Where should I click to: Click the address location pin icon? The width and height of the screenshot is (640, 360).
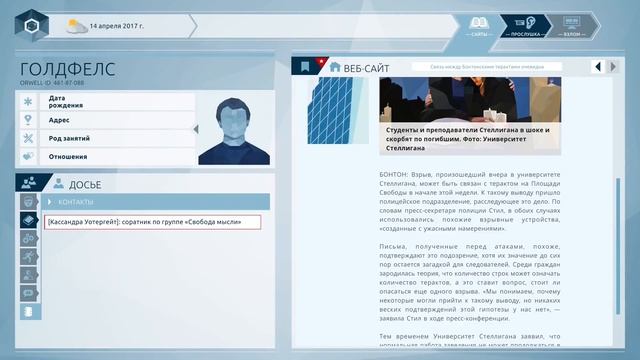28,120
